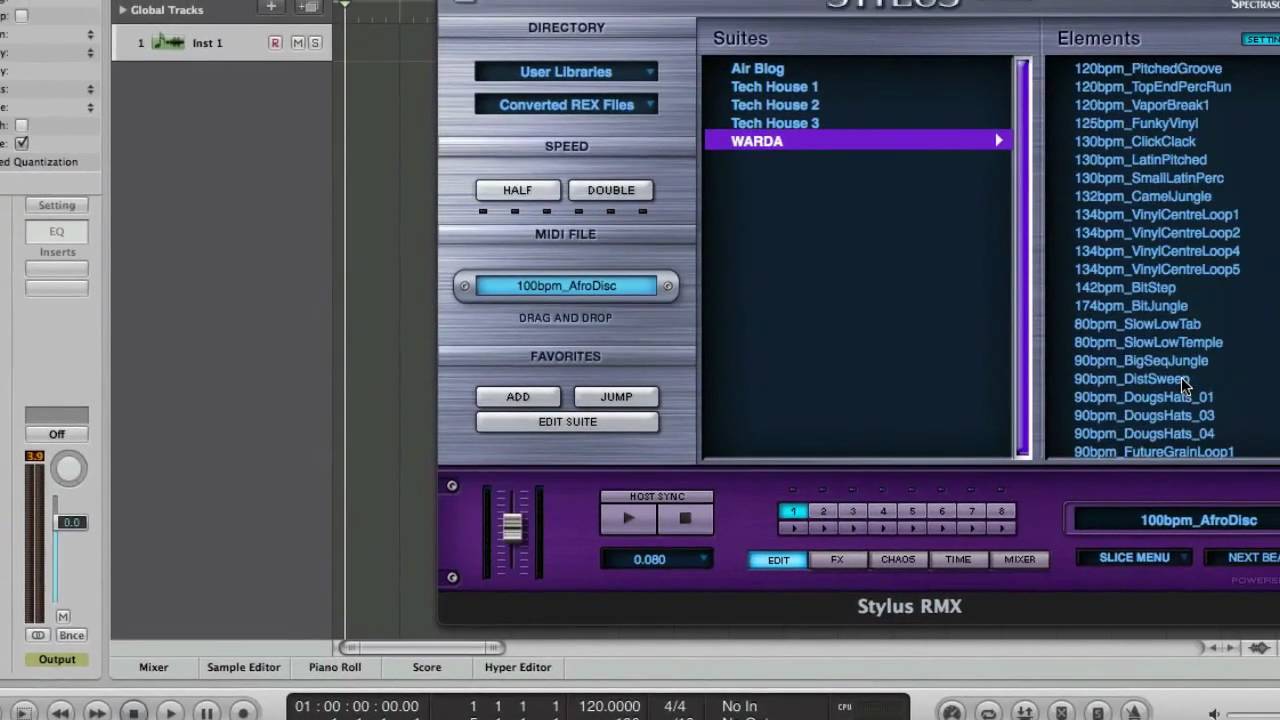Select 90bpm_BigSeqJungle element
Viewport: 1280px width, 720px height.
click(1141, 361)
